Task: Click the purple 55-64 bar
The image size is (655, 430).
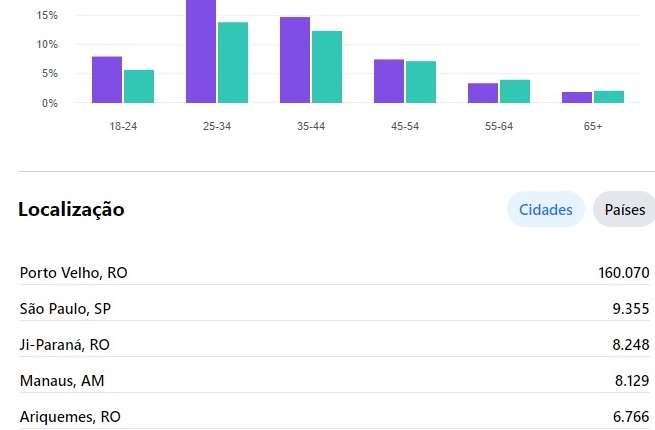Action: [483, 93]
